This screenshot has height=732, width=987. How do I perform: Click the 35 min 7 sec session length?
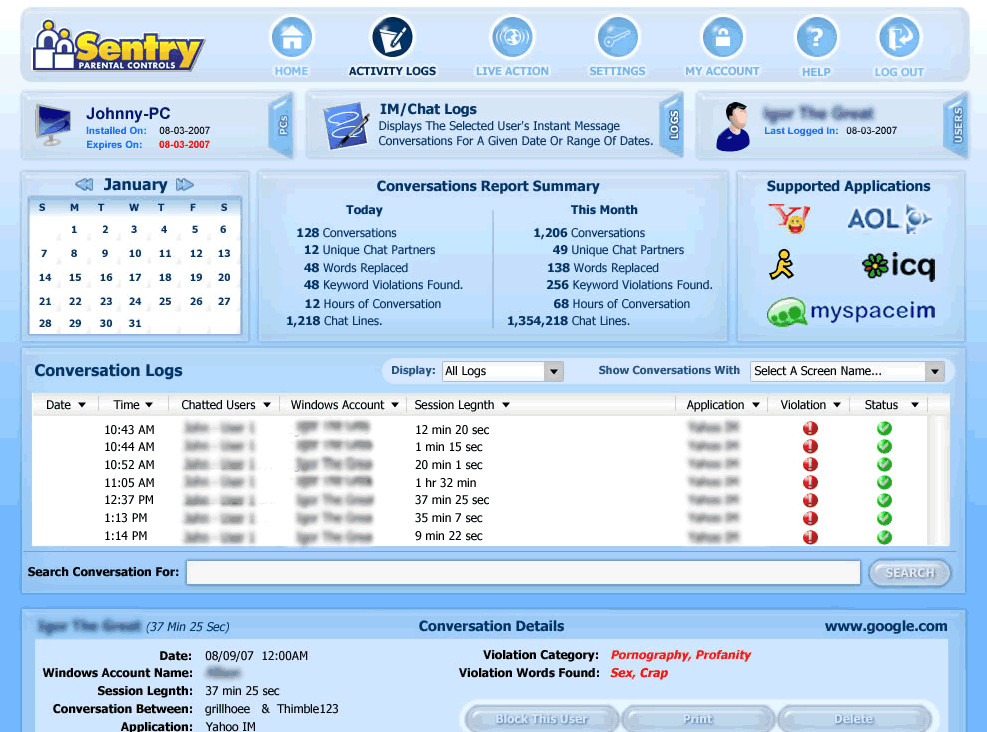click(x=449, y=517)
